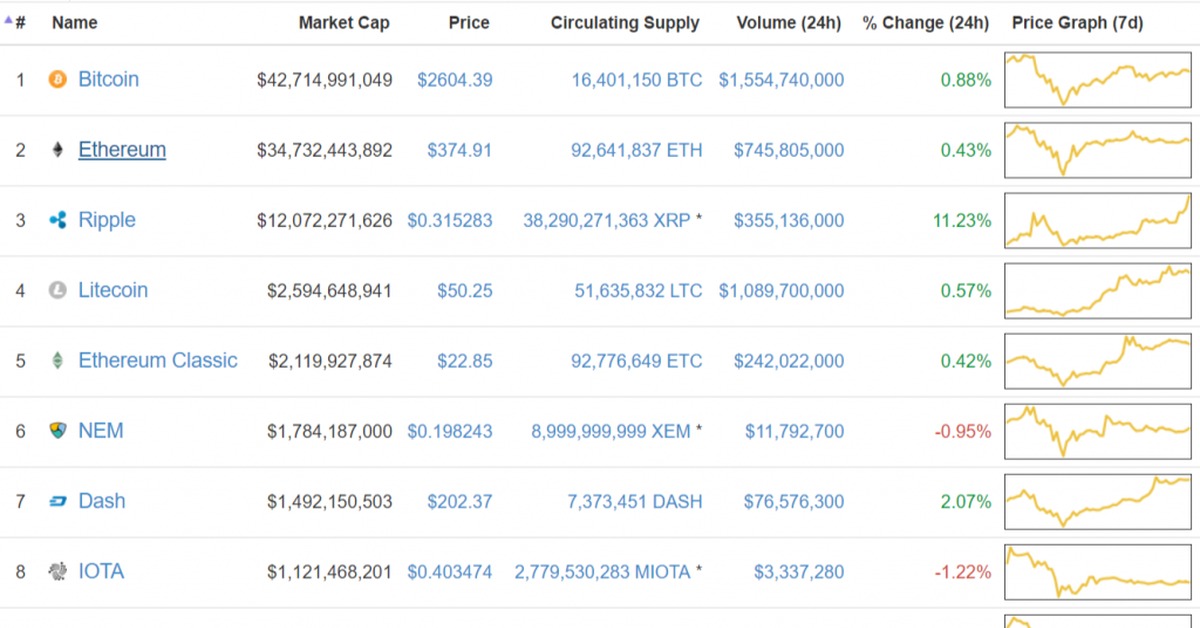Sort table by Circulating Supply header
The width and height of the screenshot is (1200, 628).
click(x=625, y=22)
